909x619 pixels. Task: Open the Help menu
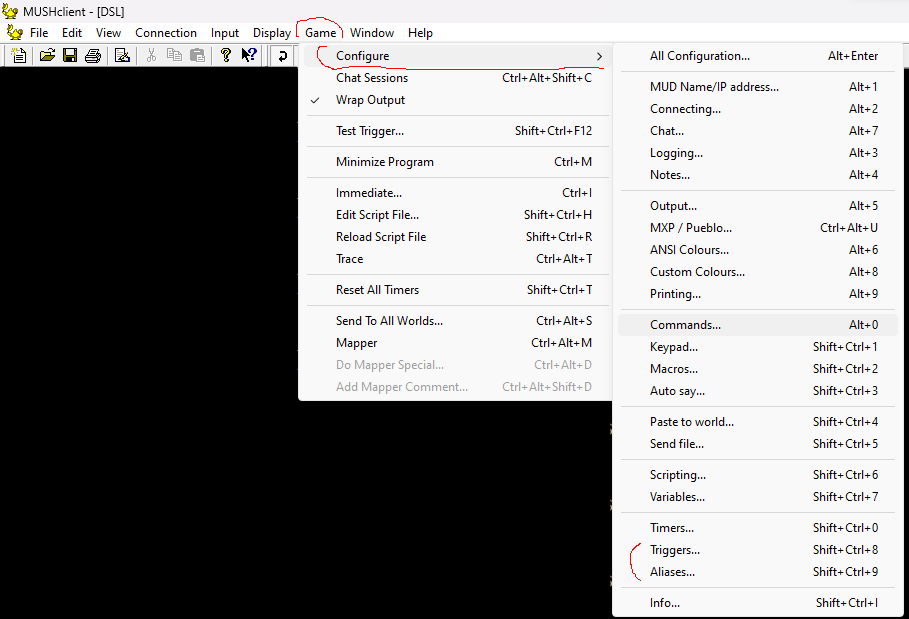click(x=420, y=33)
